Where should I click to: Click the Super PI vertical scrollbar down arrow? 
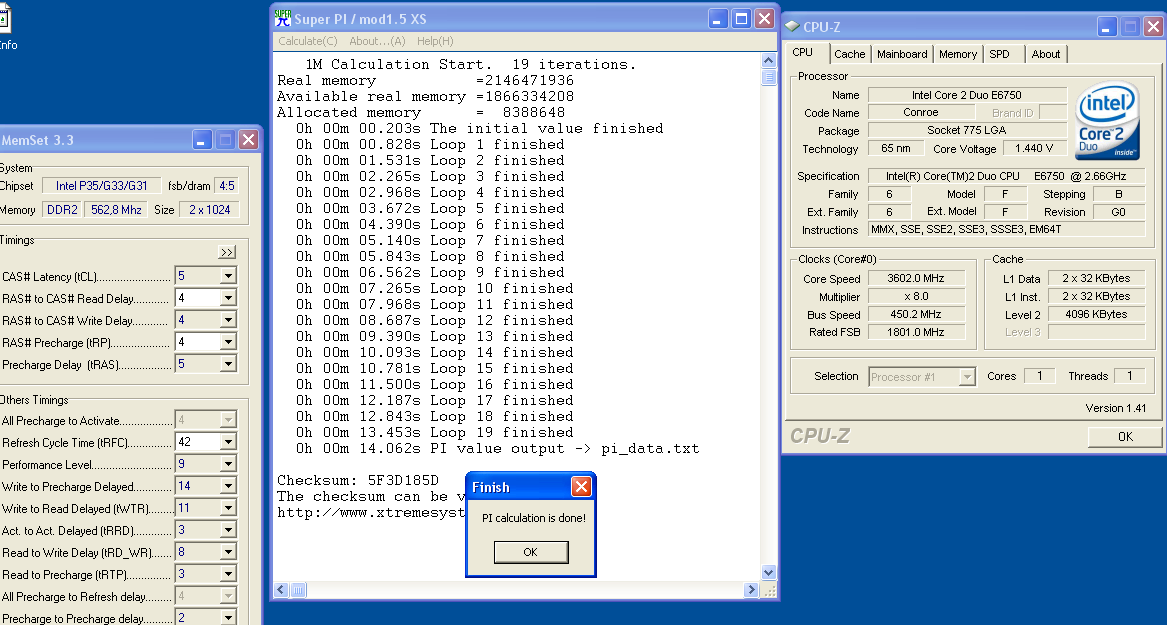769,572
